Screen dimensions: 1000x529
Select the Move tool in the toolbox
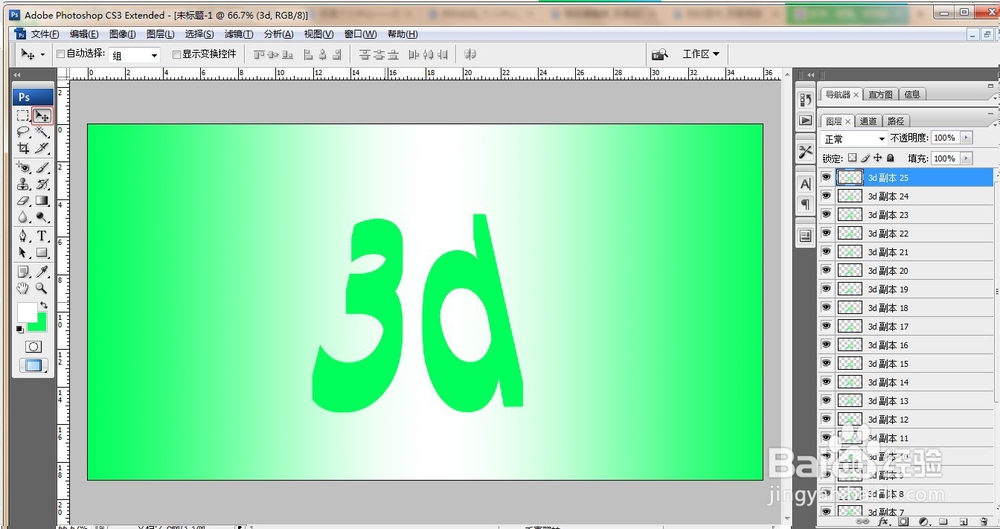tap(42, 115)
